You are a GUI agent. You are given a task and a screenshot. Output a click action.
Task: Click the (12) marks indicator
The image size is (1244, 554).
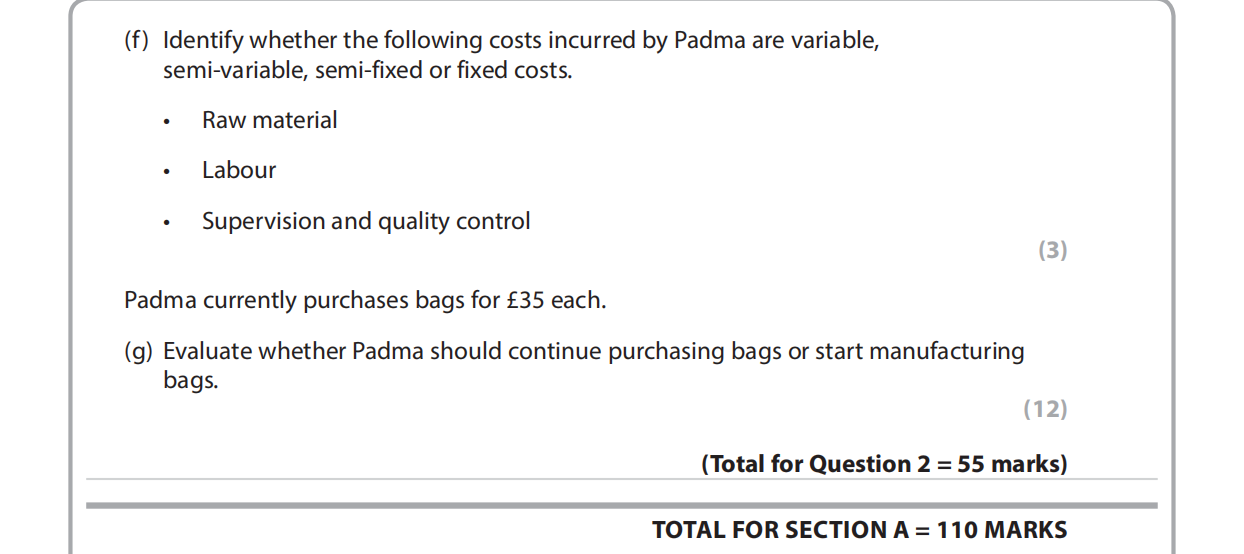click(x=1046, y=409)
